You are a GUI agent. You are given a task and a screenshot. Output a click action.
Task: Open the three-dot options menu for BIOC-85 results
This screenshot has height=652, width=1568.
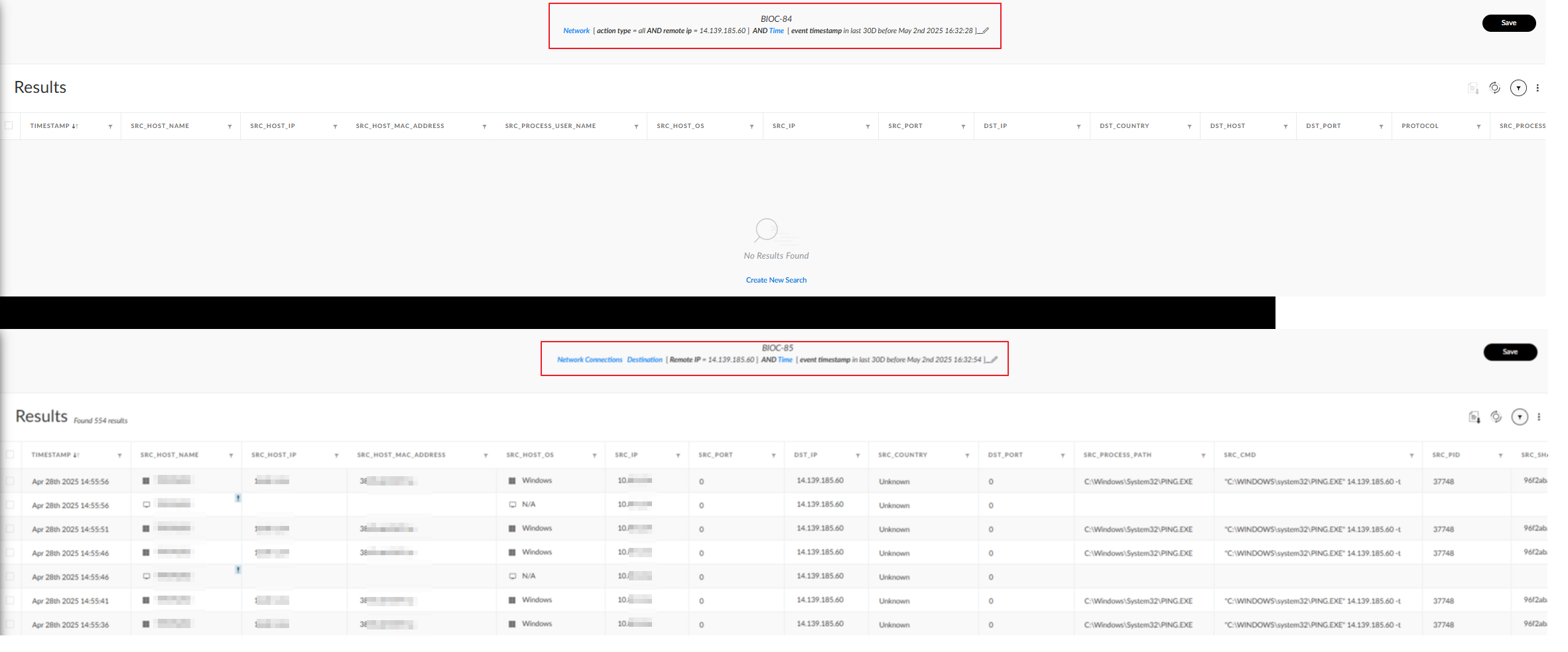(x=1539, y=417)
